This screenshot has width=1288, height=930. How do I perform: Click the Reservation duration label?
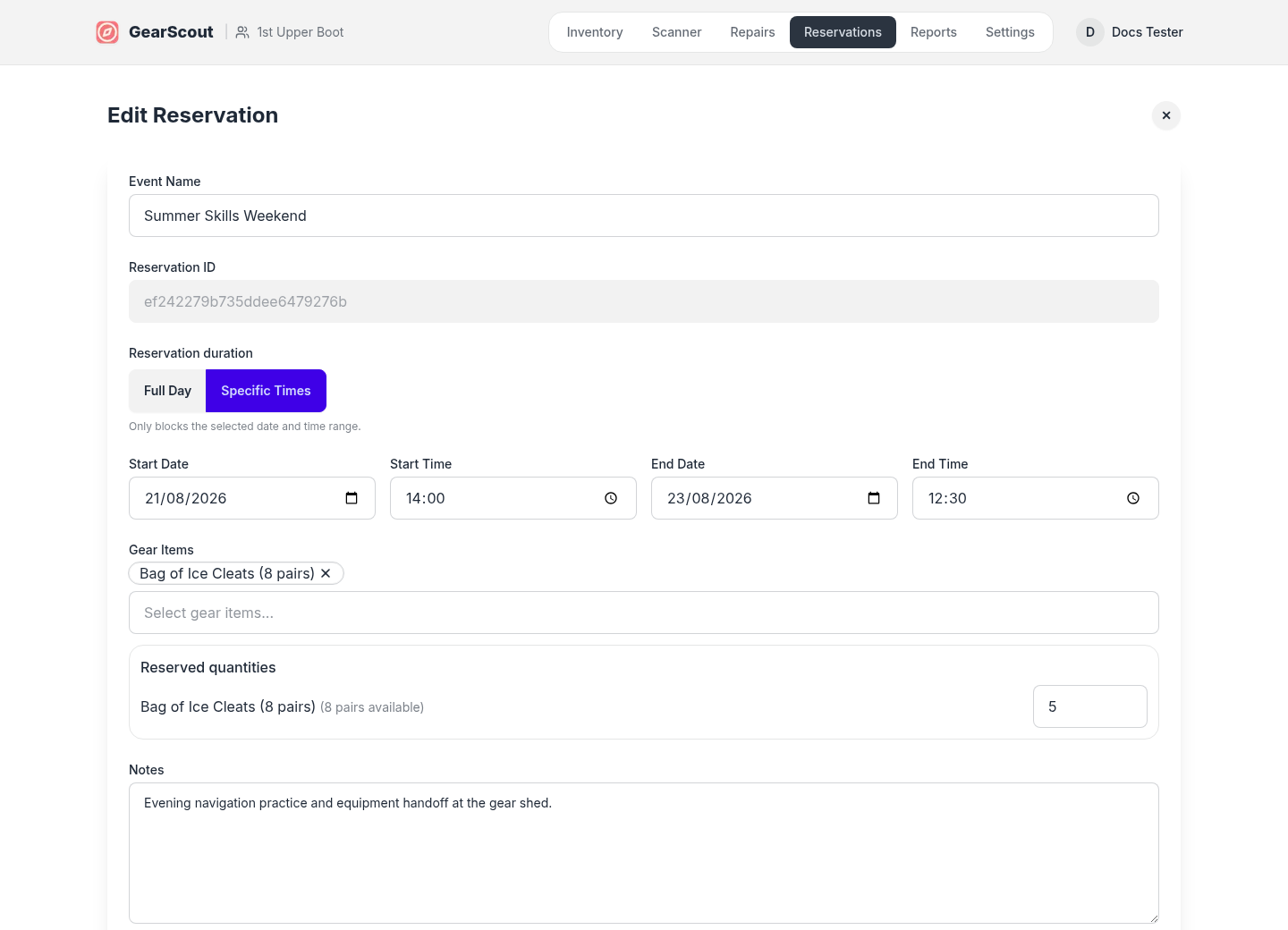click(x=191, y=353)
